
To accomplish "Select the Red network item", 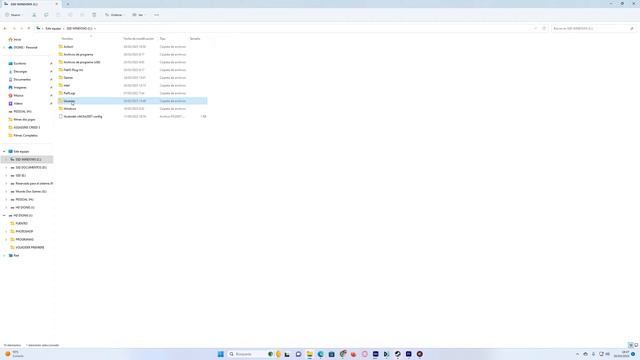I will click(16, 256).
